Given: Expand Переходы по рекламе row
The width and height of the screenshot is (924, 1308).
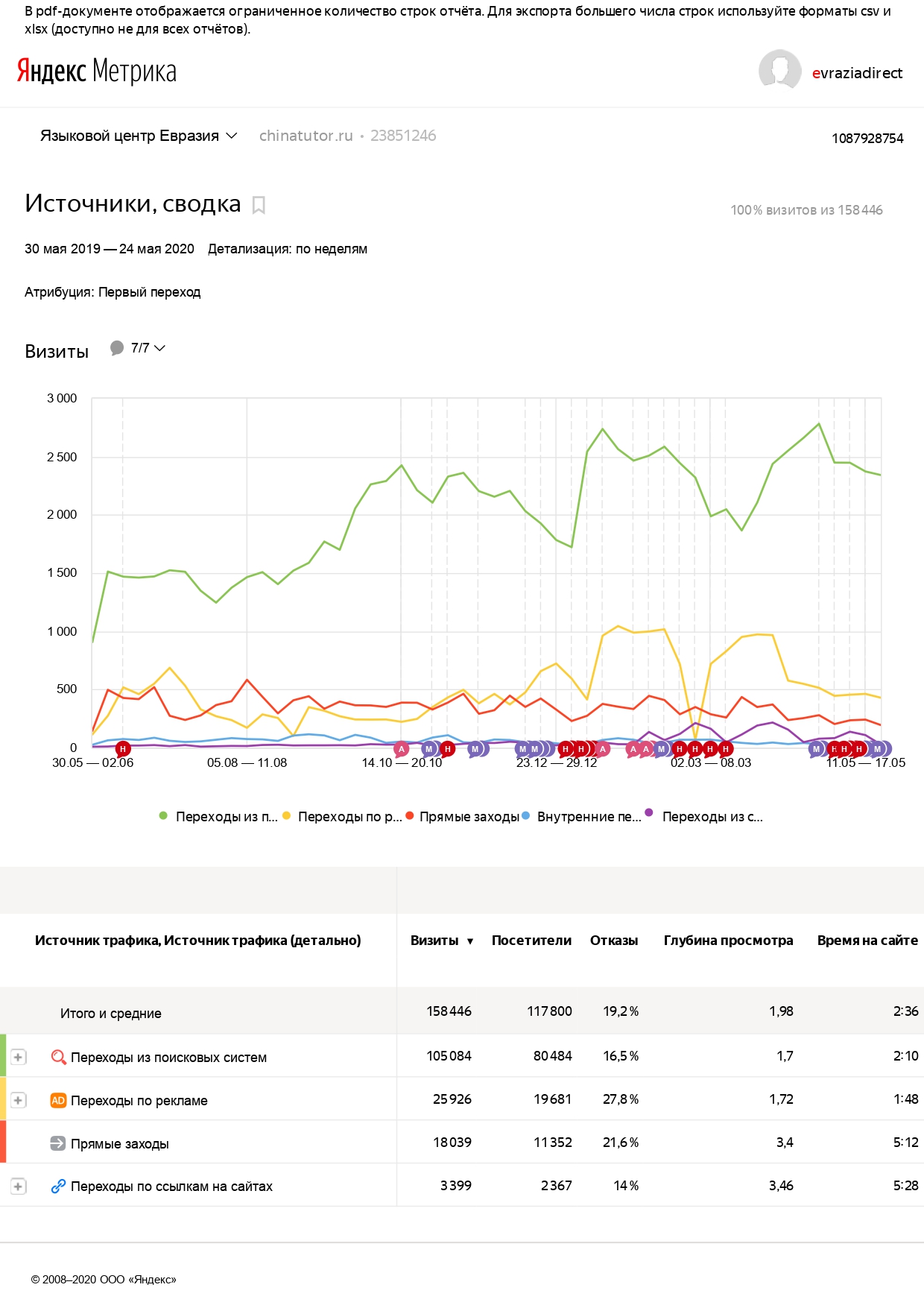Looking at the screenshot, I should pyautogui.click(x=18, y=1100).
